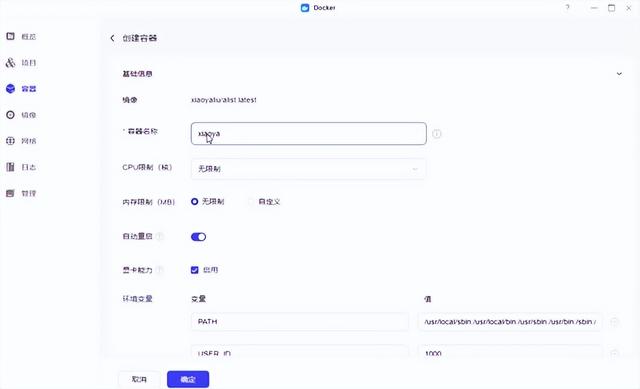The image size is (640, 389).
Task: Open the 概览 overview section in sidebar
Action: click(21, 37)
